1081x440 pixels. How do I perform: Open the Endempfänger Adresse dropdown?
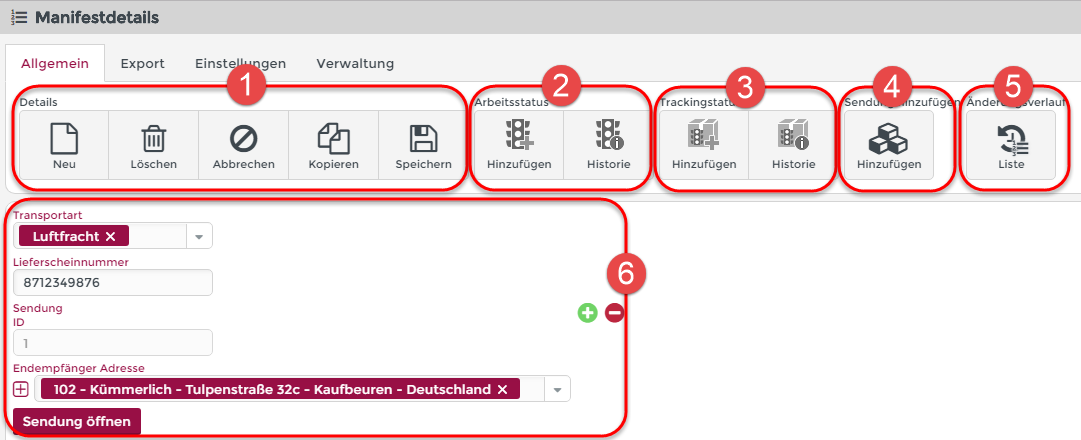click(x=558, y=389)
